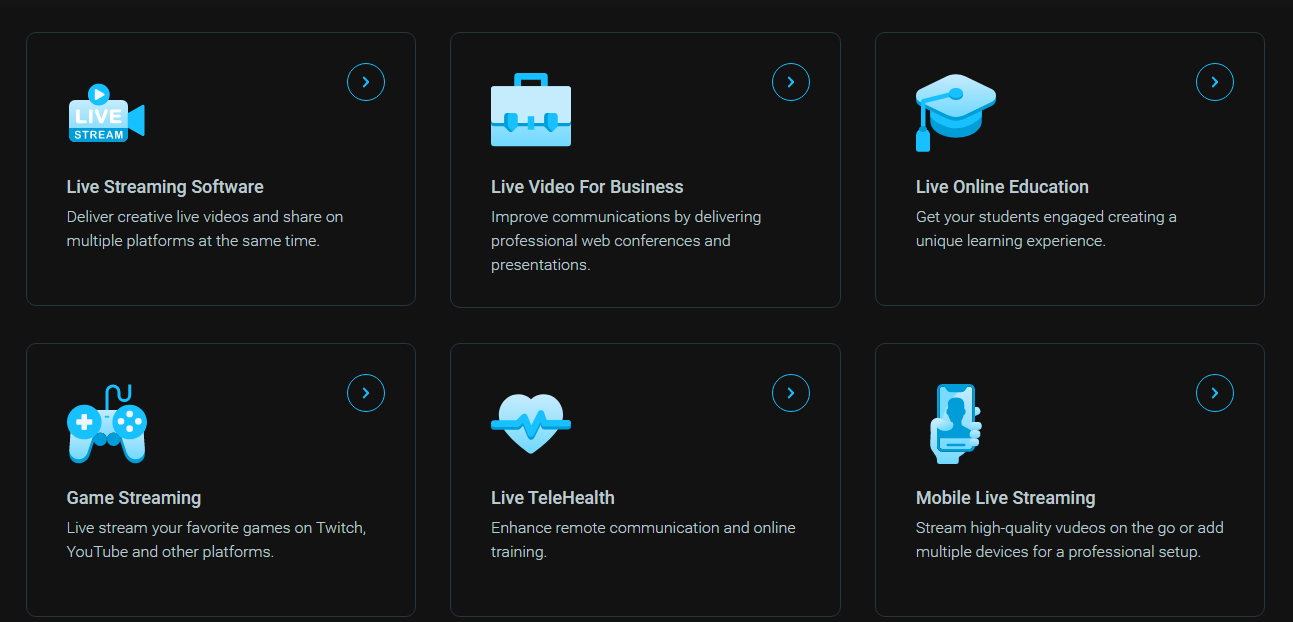Select the Live Video For Business title
Image resolution: width=1293 pixels, height=622 pixels.
[587, 187]
